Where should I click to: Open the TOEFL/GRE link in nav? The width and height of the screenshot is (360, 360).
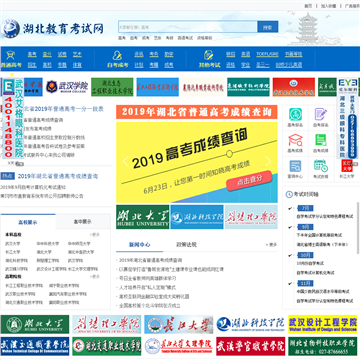click(267, 54)
